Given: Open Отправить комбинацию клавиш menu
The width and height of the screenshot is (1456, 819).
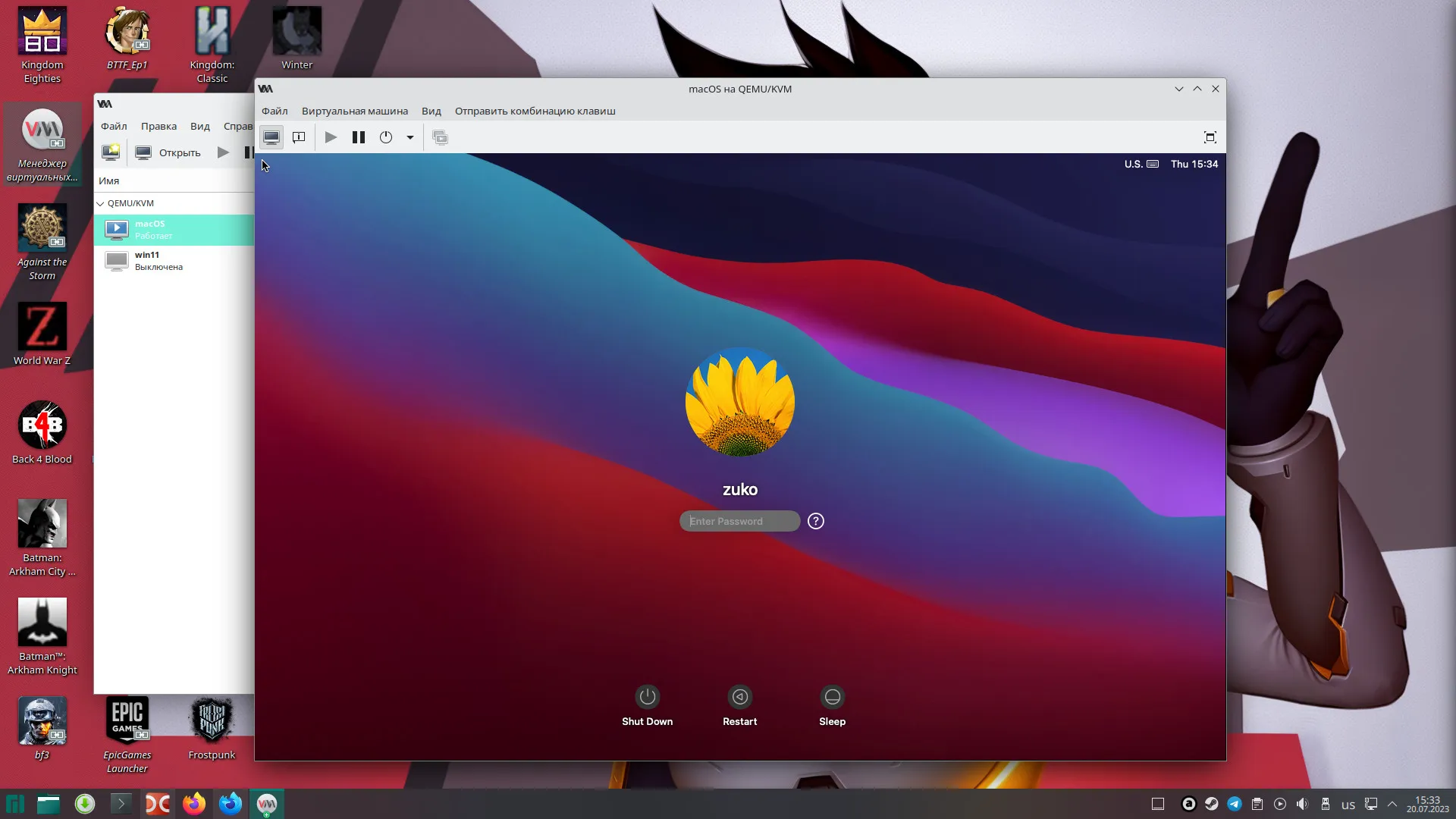Looking at the screenshot, I should (535, 111).
